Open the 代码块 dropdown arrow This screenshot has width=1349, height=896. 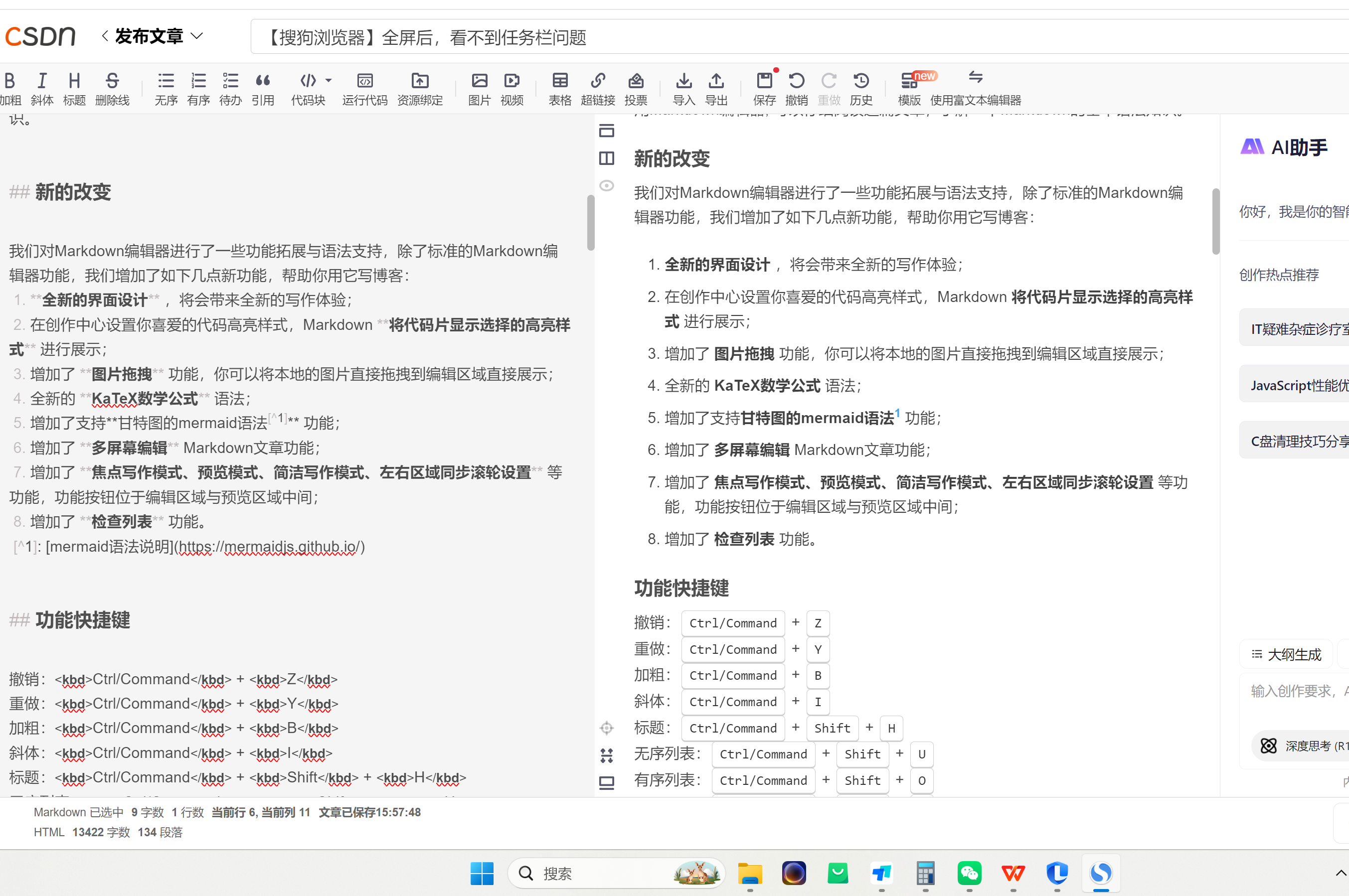[x=328, y=81]
